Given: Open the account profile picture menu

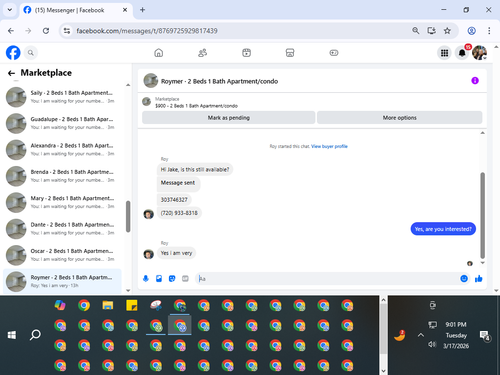Looking at the screenshot, I should pyautogui.click(x=479, y=53).
